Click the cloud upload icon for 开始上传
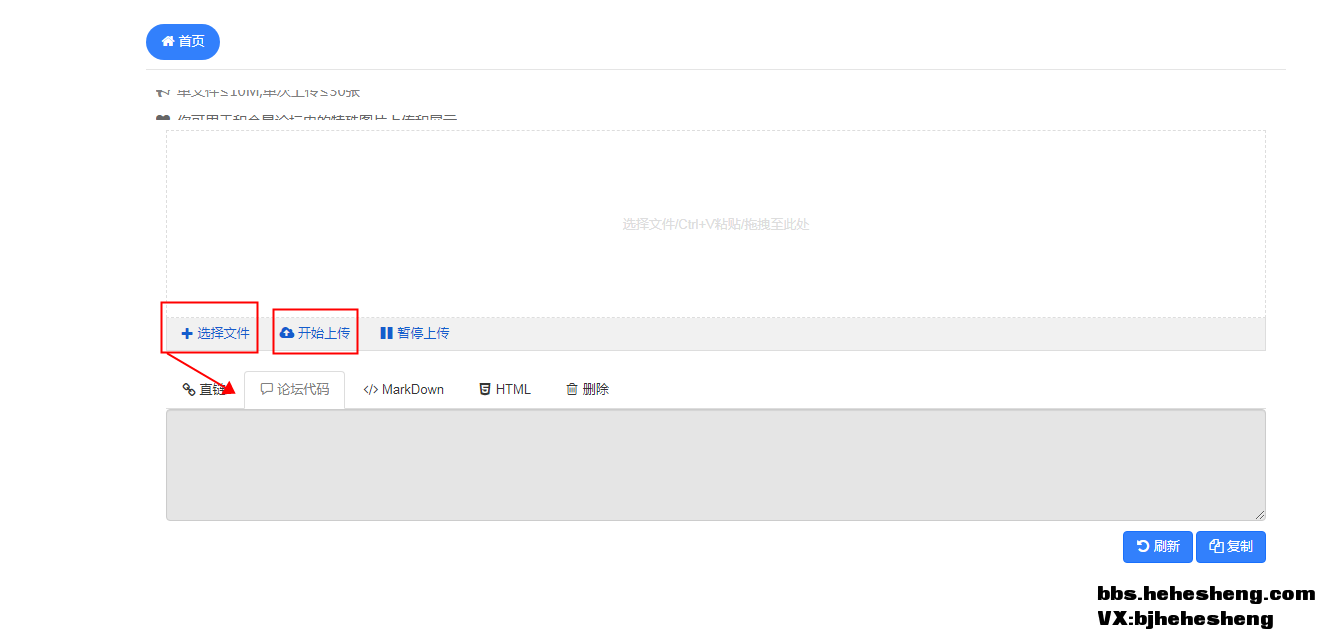Screen dimensions: 1320x634 click(x=287, y=333)
